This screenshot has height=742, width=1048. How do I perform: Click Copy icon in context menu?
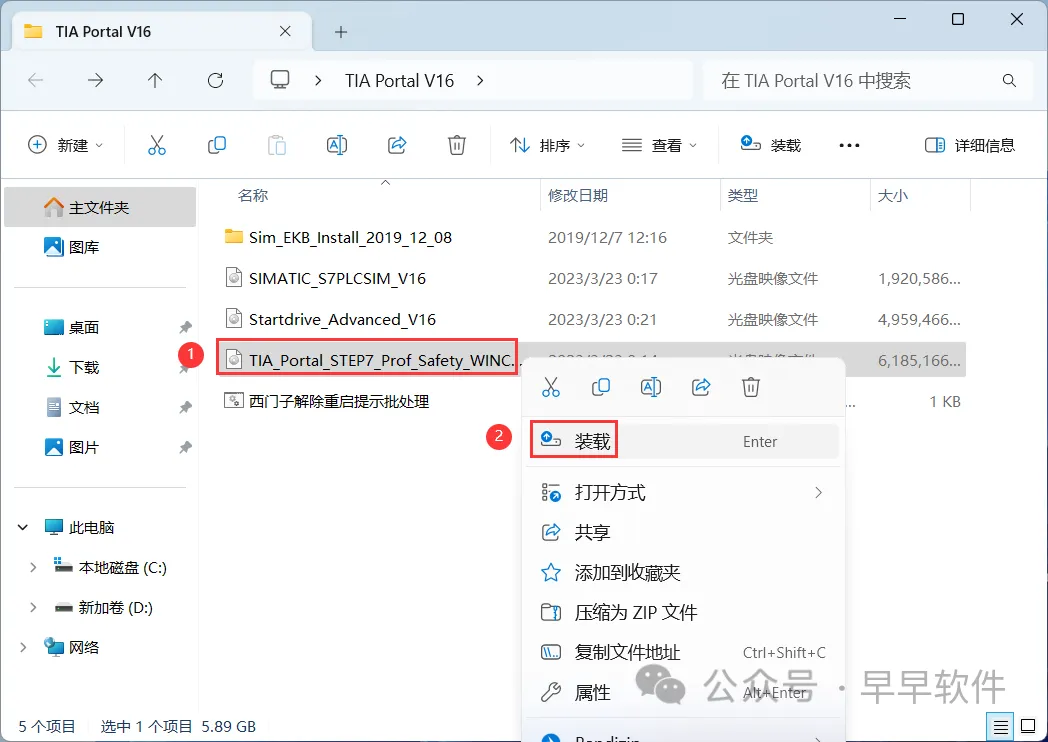[x=601, y=387]
